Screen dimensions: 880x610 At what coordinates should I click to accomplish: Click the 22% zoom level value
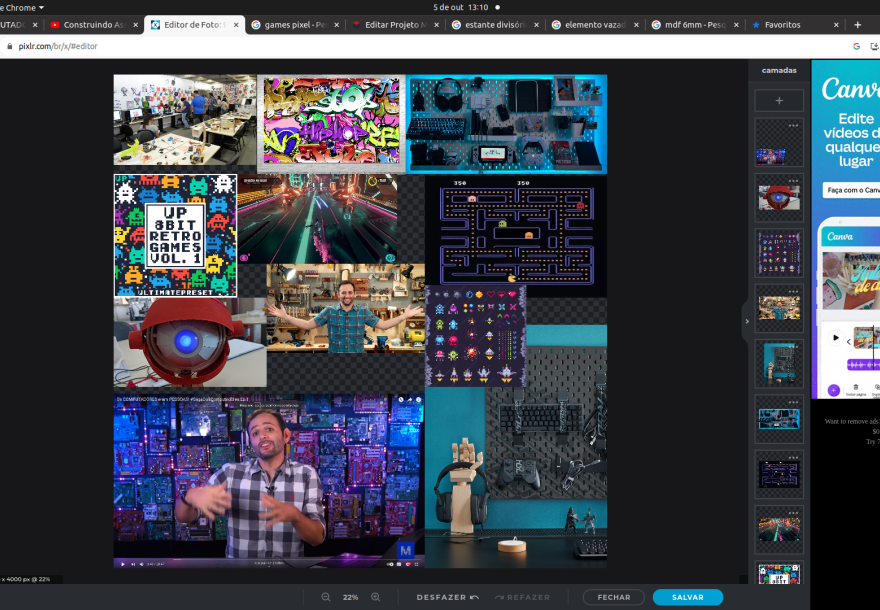[x=350, y=597]
